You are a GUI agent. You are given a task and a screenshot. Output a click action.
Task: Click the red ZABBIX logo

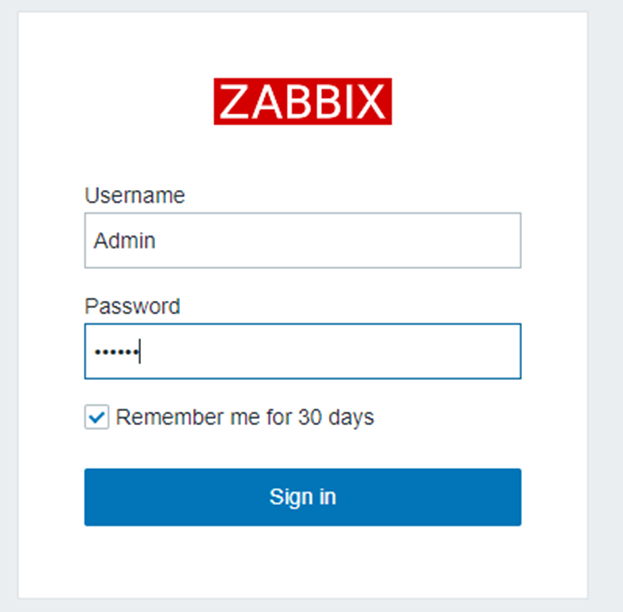pyautogui.click(x=302, y=101)
